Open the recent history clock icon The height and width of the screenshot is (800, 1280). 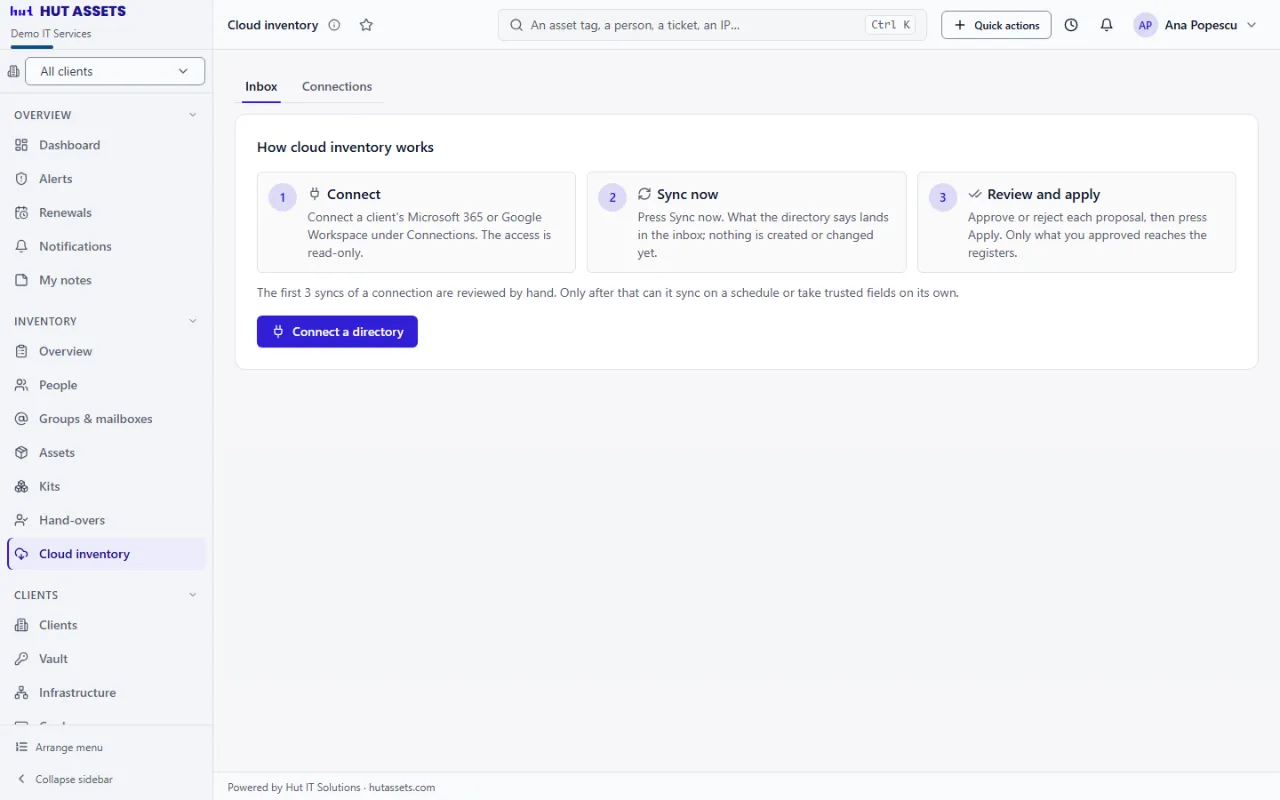pyautogui.click(x=1071, y=25)
